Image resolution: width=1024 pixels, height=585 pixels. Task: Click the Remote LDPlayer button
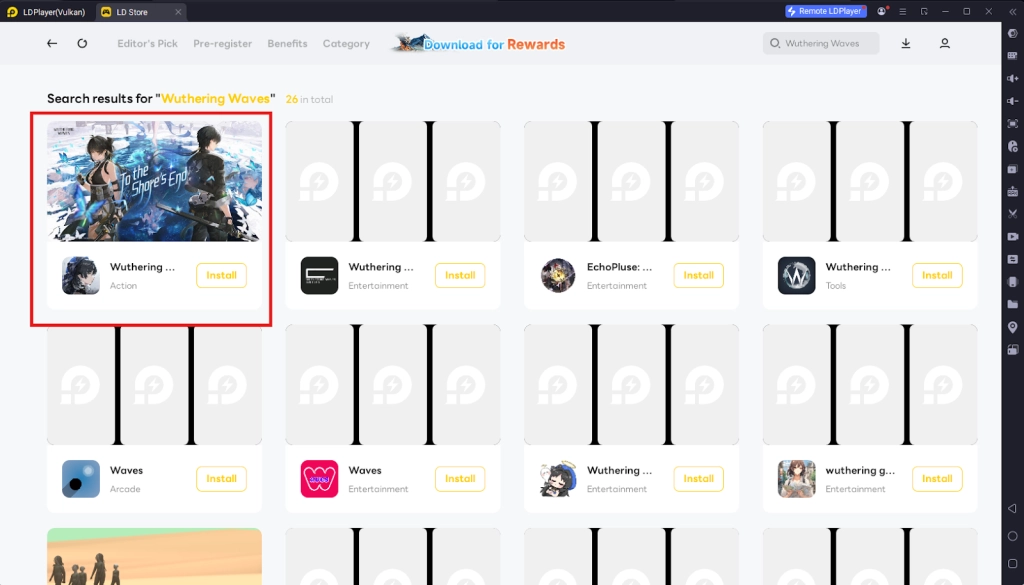(826, 11)
